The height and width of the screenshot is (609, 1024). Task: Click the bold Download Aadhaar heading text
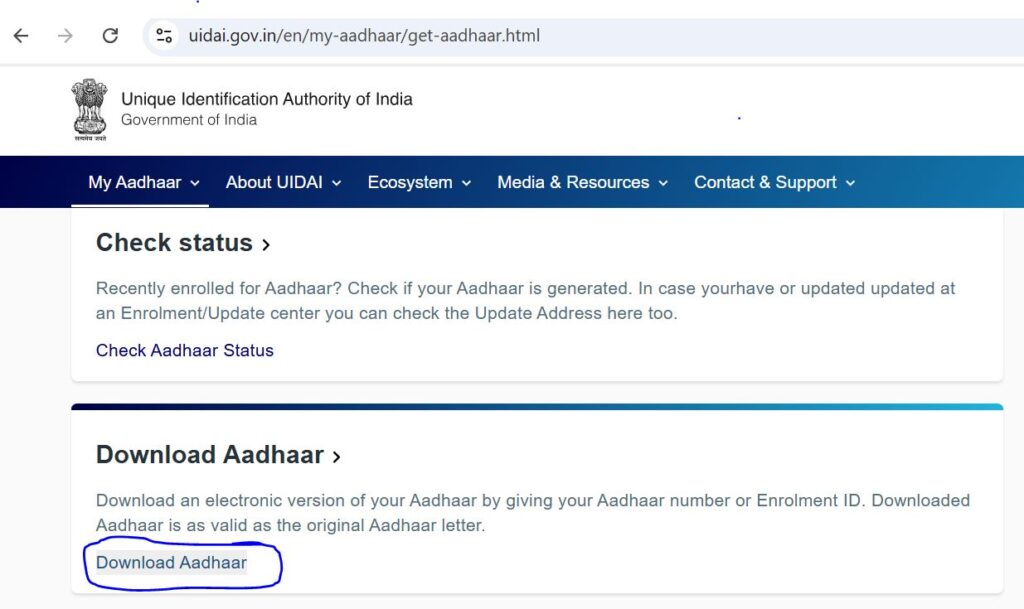[209, 455]
